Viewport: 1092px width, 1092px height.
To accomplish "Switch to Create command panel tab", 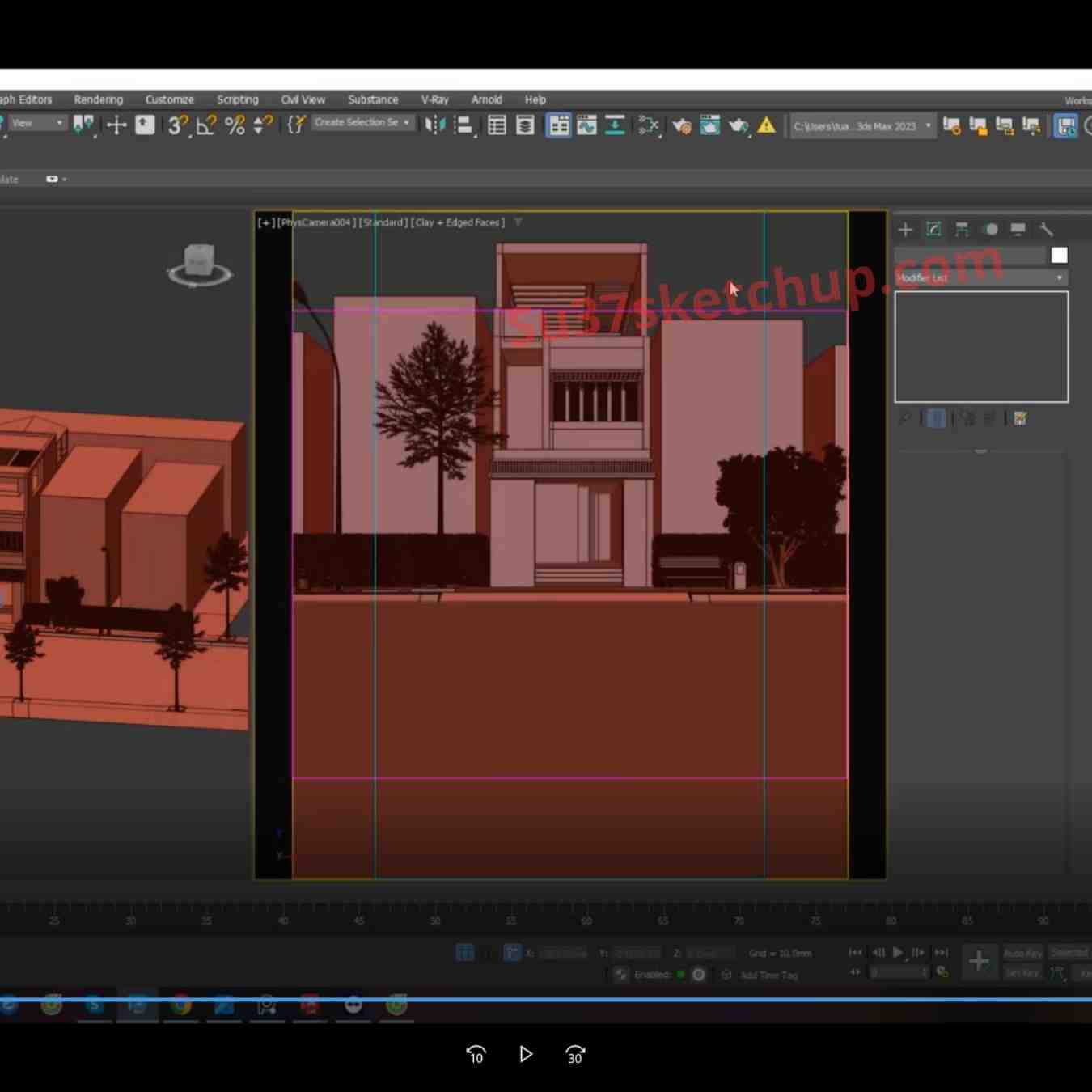I will pos(906,230).
